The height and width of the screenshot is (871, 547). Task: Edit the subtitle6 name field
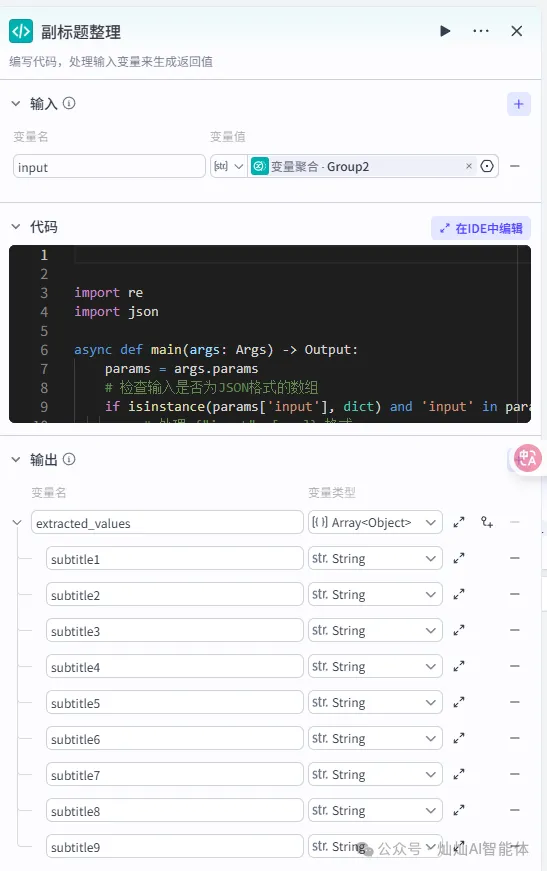pos(174,739)
